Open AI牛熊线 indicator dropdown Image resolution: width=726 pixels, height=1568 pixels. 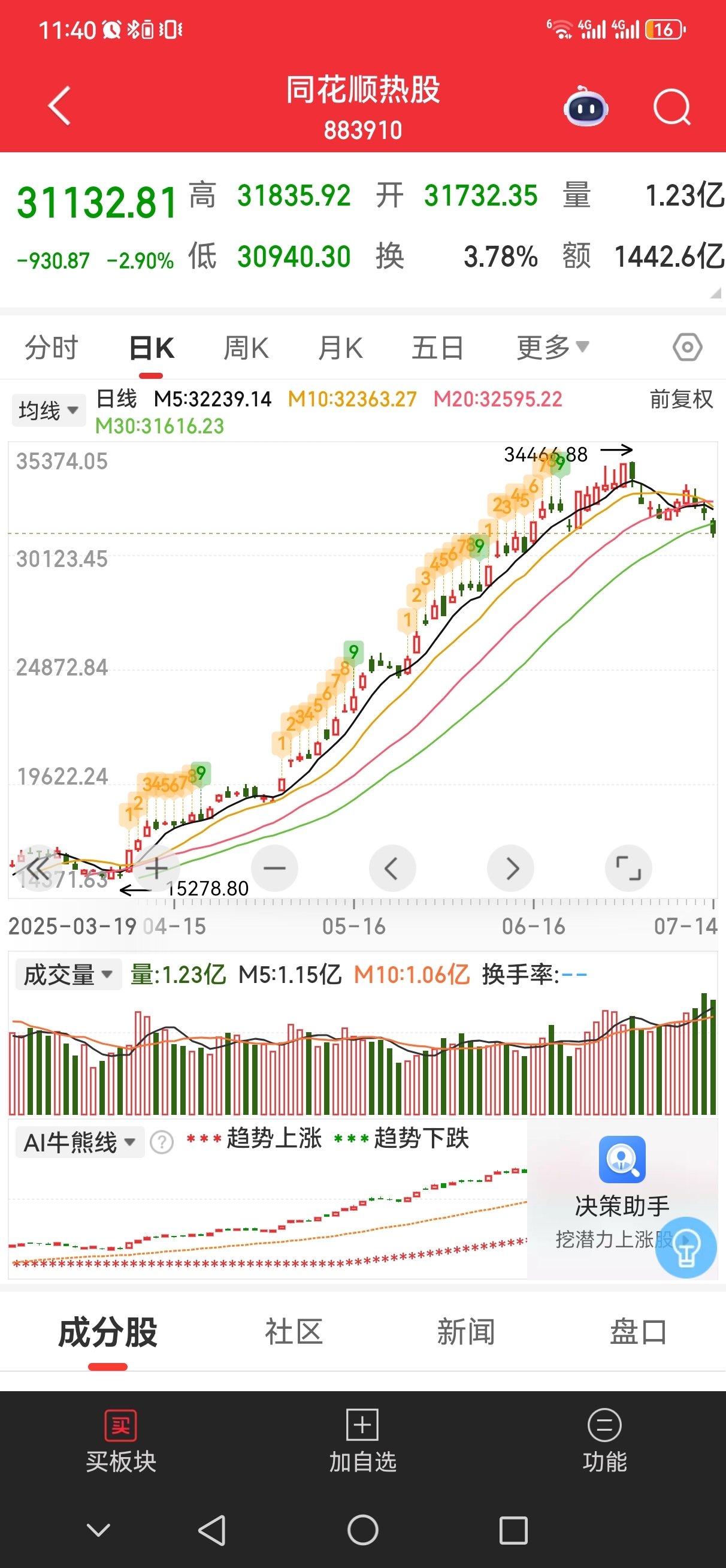pyautogui.click(x=80, y=1142)
